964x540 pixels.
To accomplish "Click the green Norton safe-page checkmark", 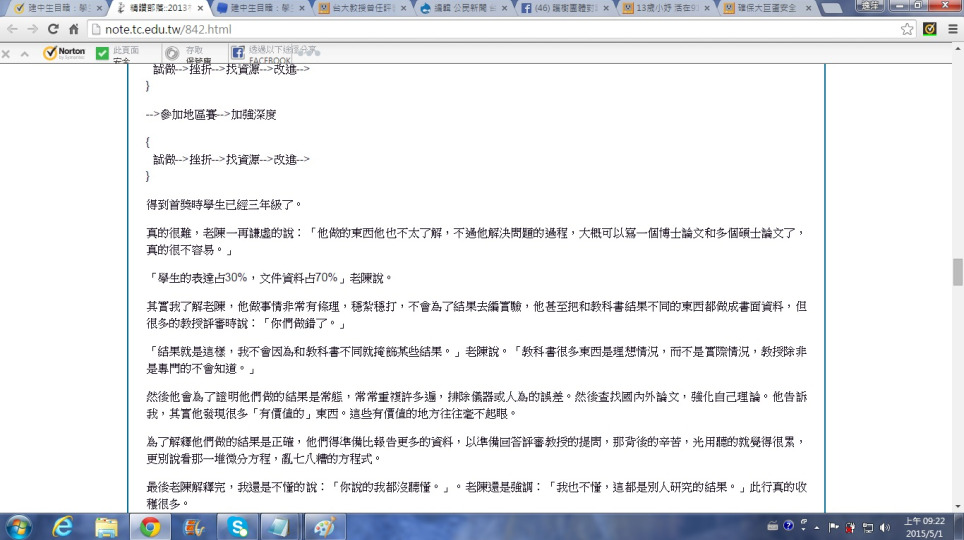I will tap(102, 53).
